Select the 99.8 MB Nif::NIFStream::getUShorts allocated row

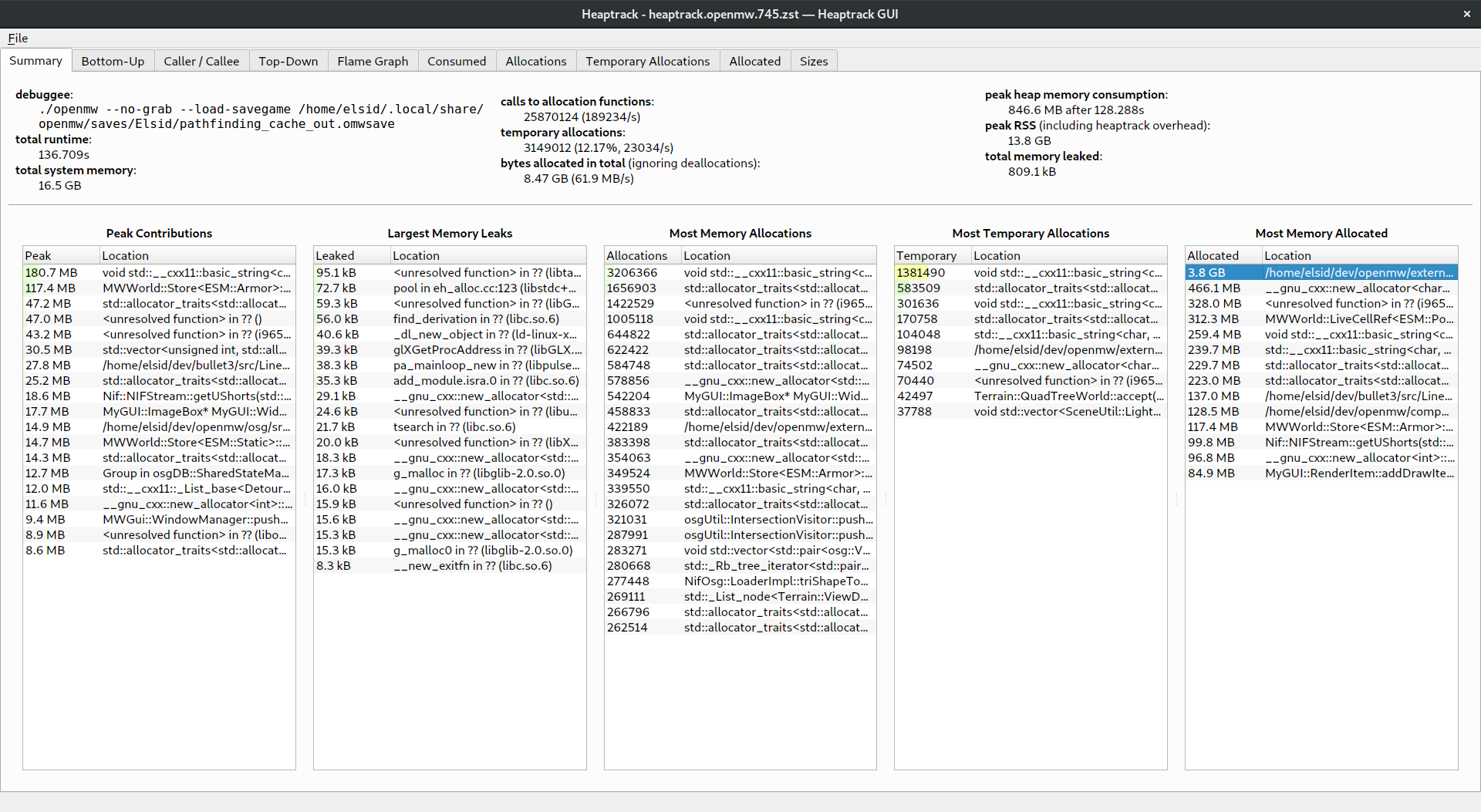1321,442
